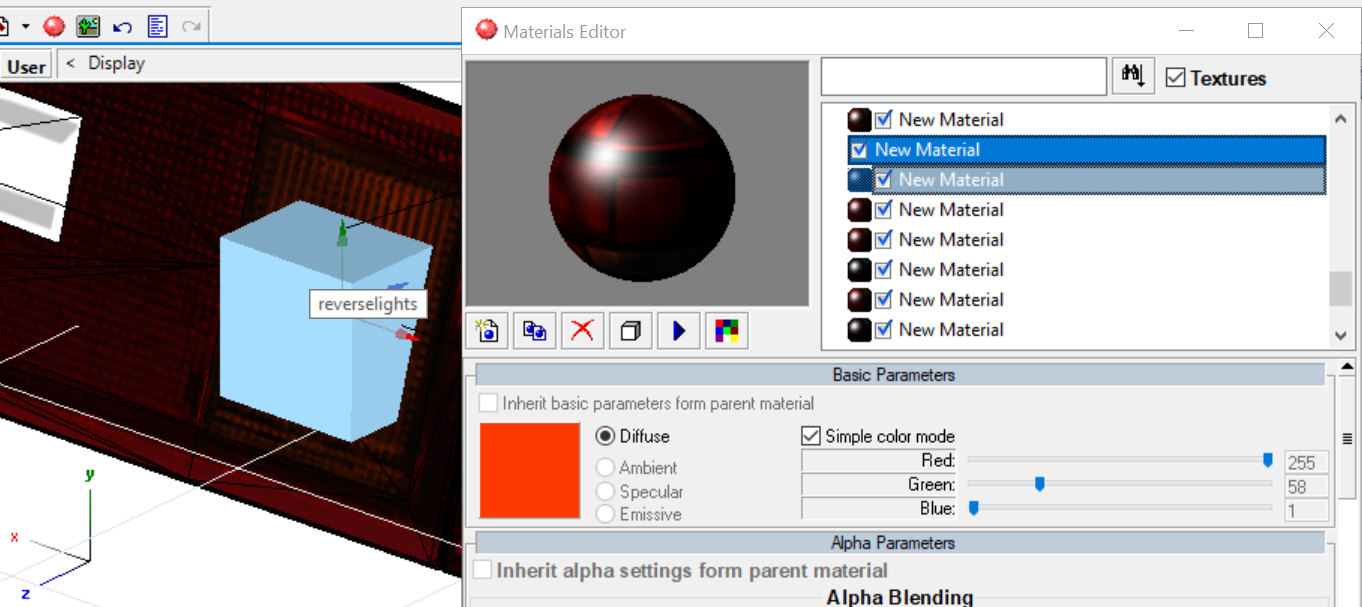This screenshot has width=1362, height=607.
Task: Click the parameters panel scroll up arrow
Action: (x=1347, y=368)
